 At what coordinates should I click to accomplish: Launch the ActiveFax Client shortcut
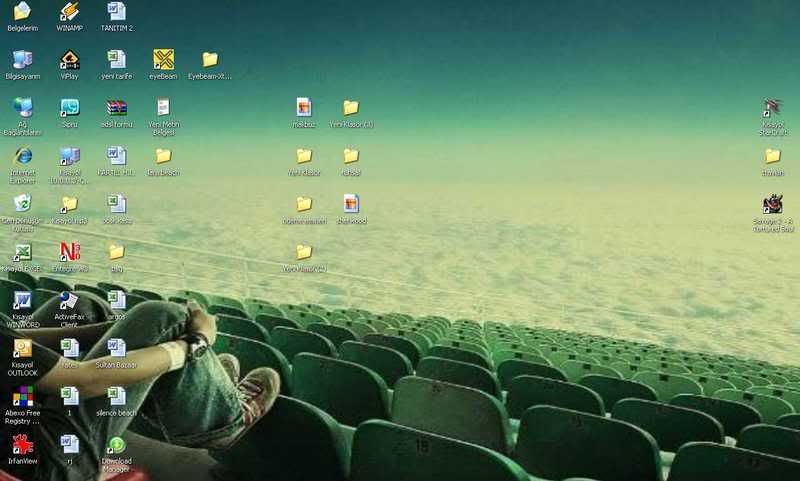[69, 300]
